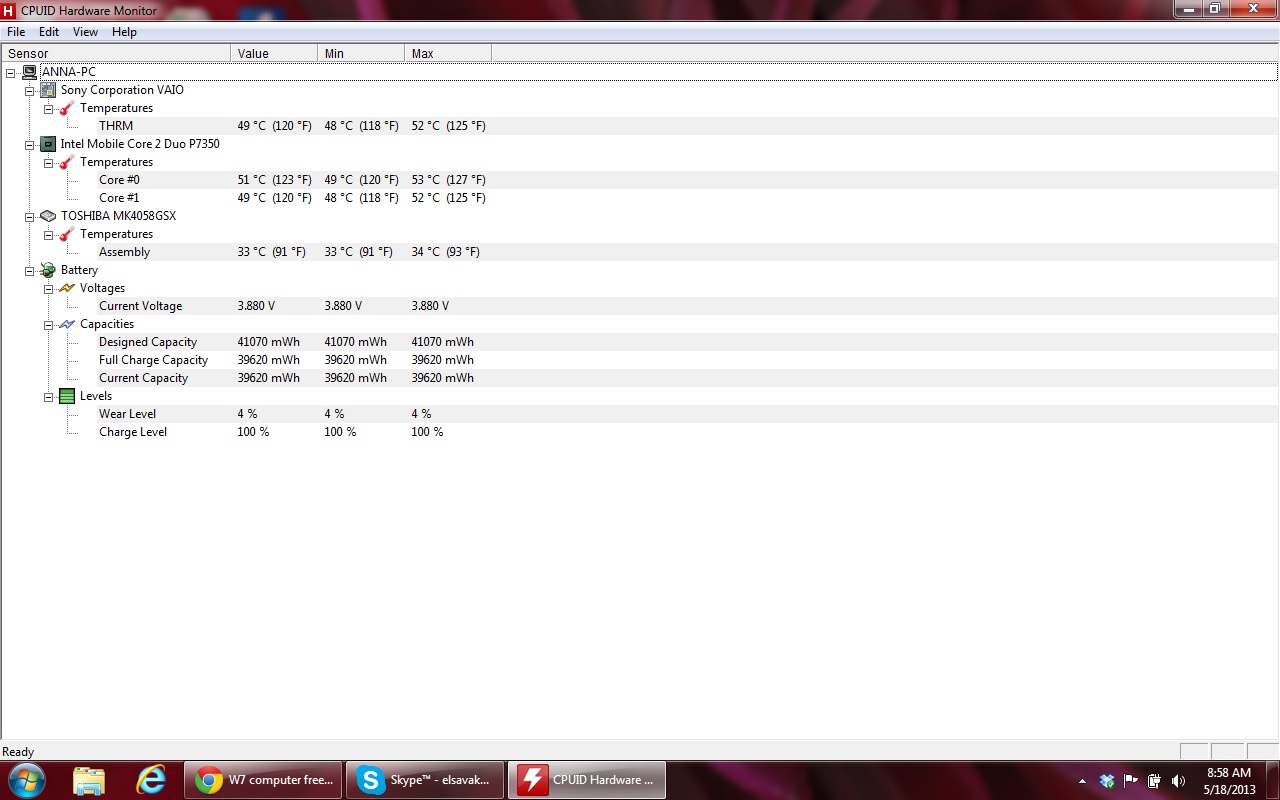Collapse Temperatures under TOSHIBA drive
This screenshot has width=1280, height=800.
[48, 234]
